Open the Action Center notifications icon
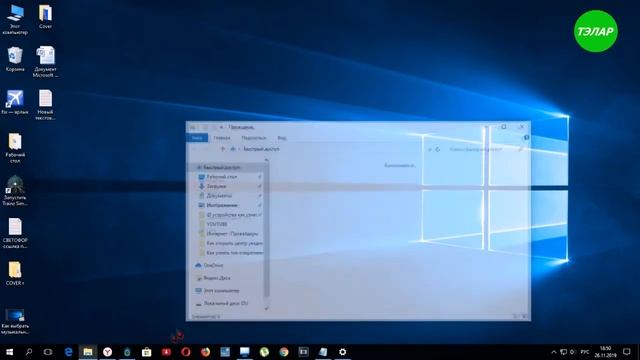This screenshot has height=360, width=640. [627, 352]
